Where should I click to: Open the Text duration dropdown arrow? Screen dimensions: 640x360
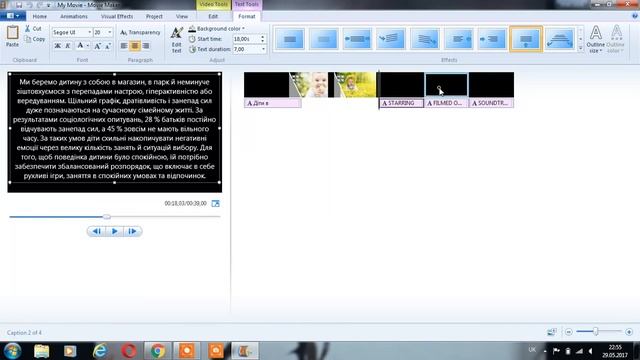263,49
